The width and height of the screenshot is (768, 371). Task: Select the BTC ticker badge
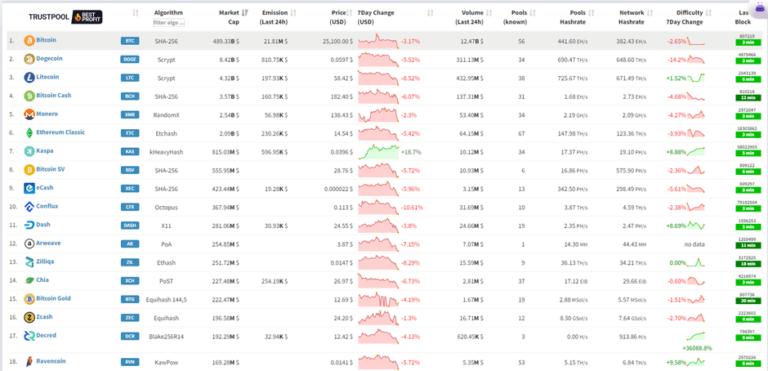click(130, 41)
